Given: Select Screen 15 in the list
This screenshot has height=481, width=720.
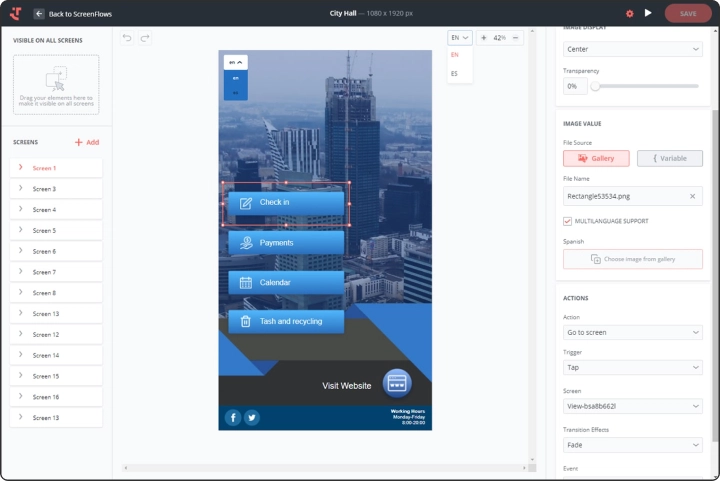Looking at the screenshot, I should tap(56, 376).
